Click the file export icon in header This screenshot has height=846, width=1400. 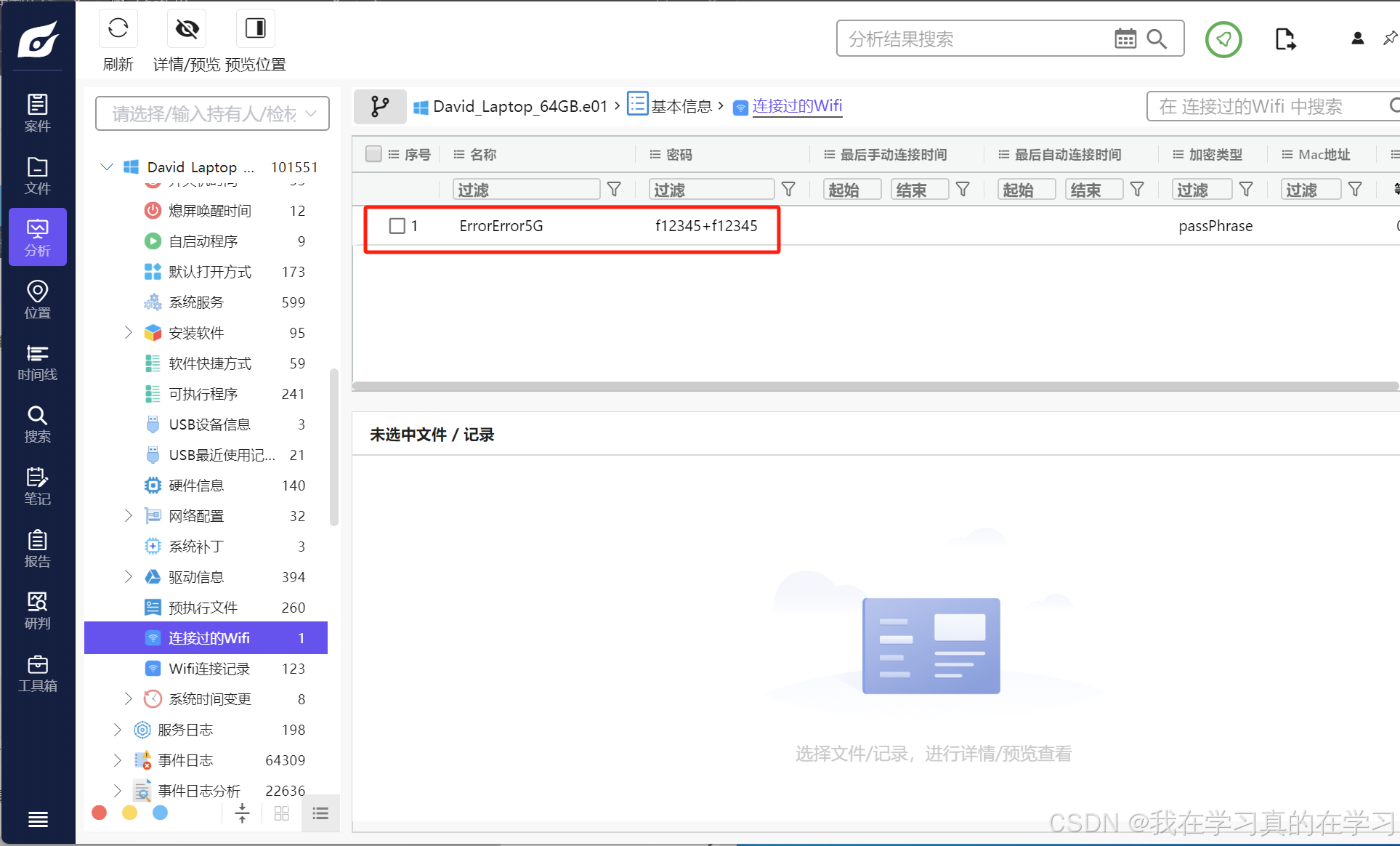1284,39
